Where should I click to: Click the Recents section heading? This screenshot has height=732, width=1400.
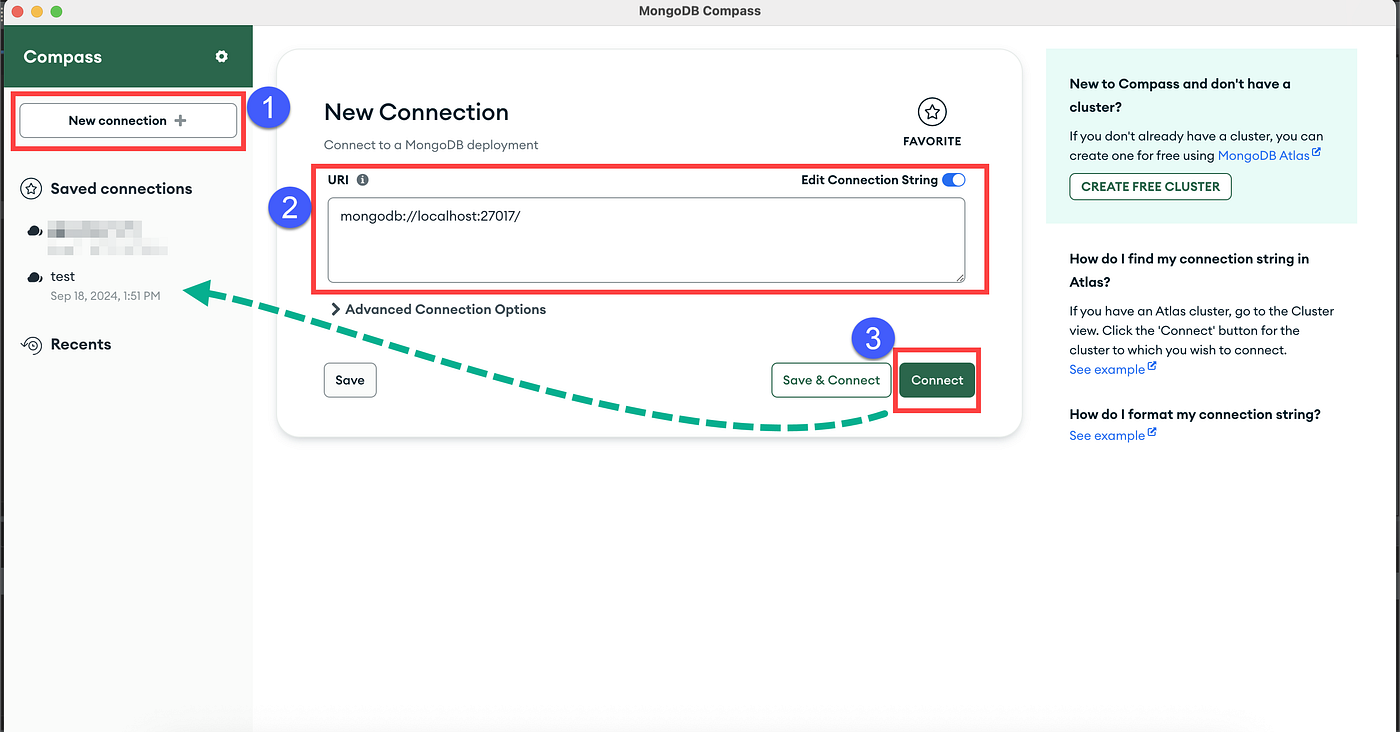(x=81, y=344)
